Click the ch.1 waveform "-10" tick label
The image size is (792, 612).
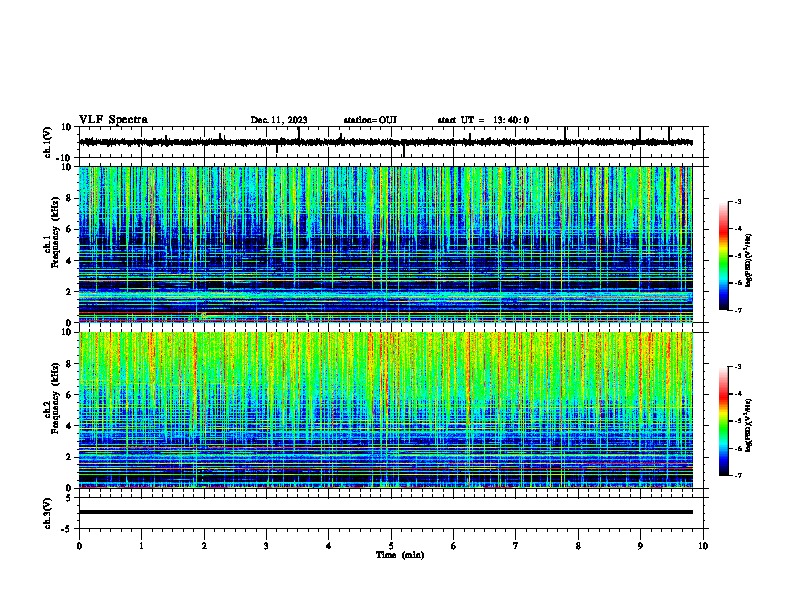pyautogui.click(x=65, y=158)
